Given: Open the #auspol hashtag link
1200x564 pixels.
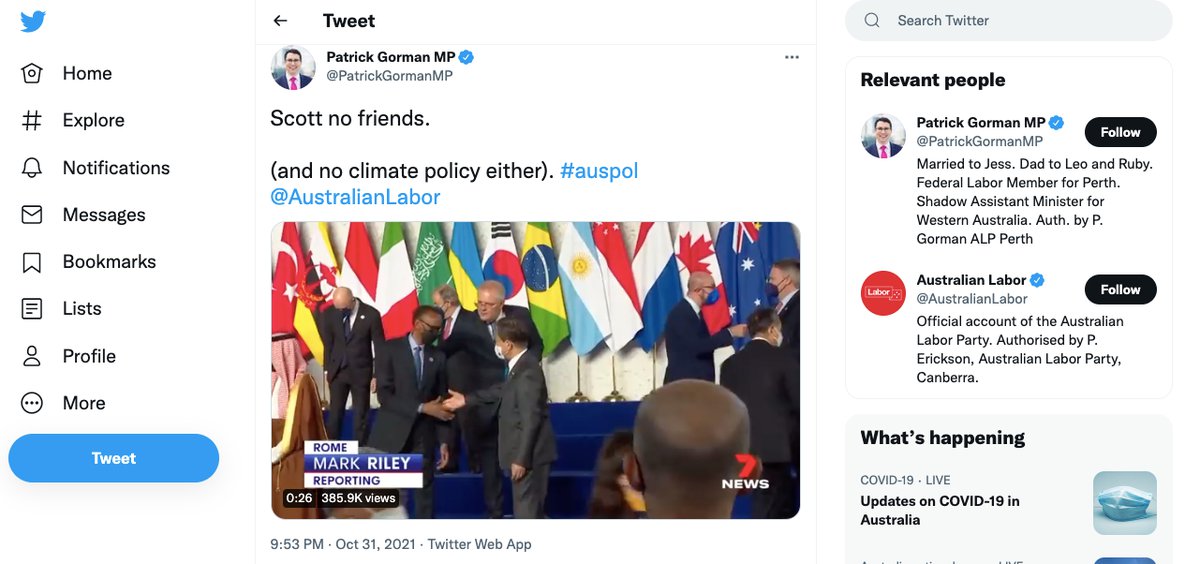Looking at the screenshot, I should point(599,171).
